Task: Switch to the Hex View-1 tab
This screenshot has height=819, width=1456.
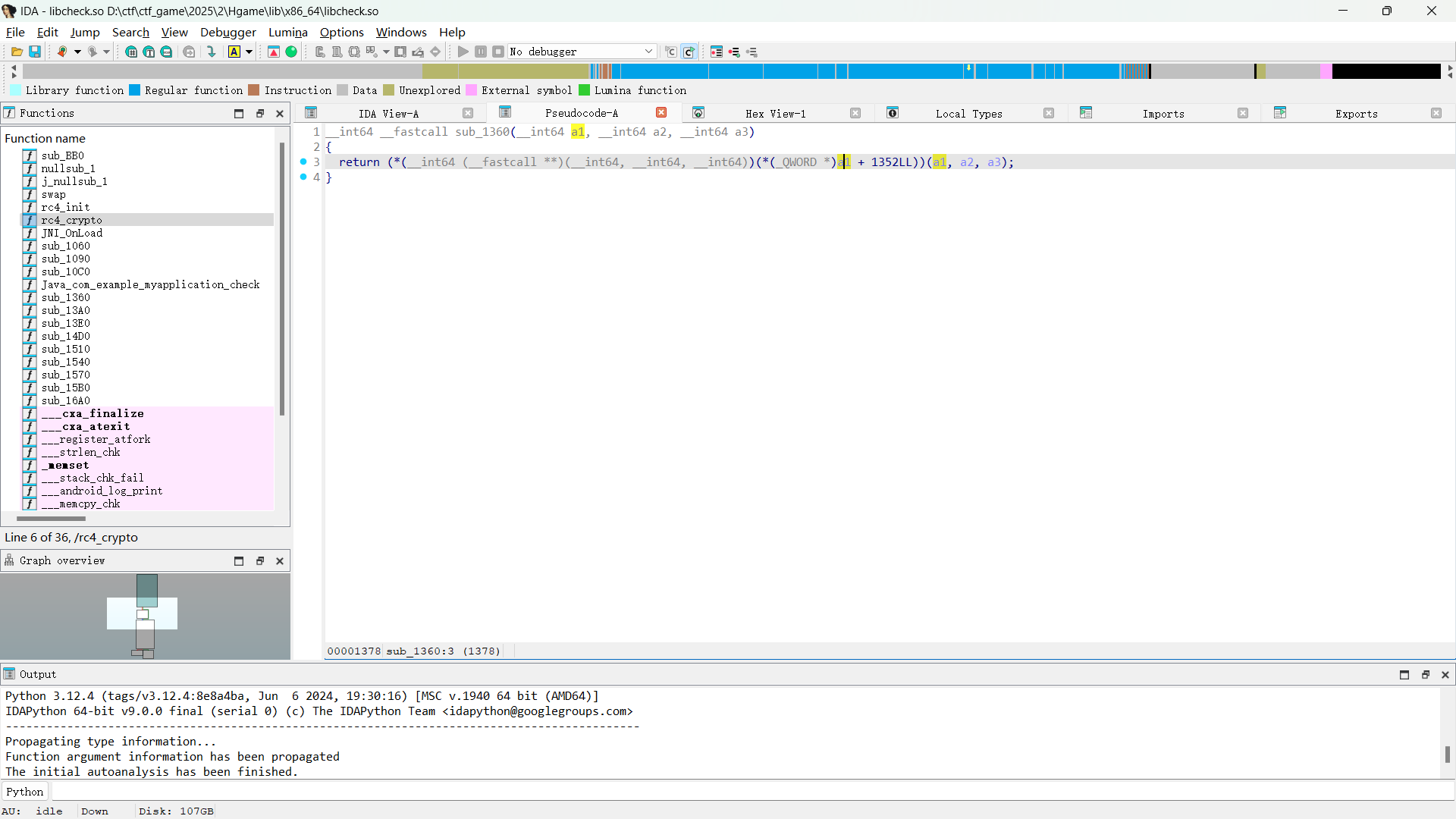Action: (775, 114)
